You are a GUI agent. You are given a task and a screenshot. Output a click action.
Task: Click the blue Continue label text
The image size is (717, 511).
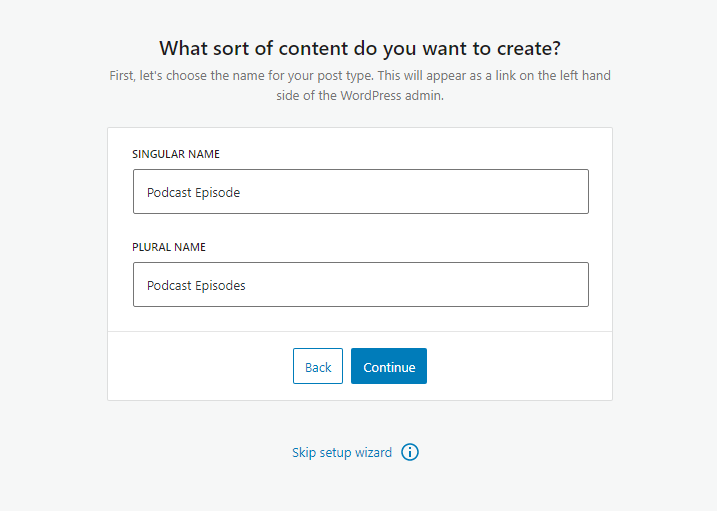pos(389,367)
